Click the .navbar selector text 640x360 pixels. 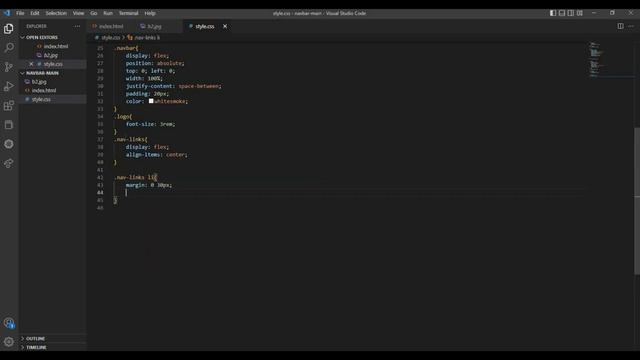[126, 48]
